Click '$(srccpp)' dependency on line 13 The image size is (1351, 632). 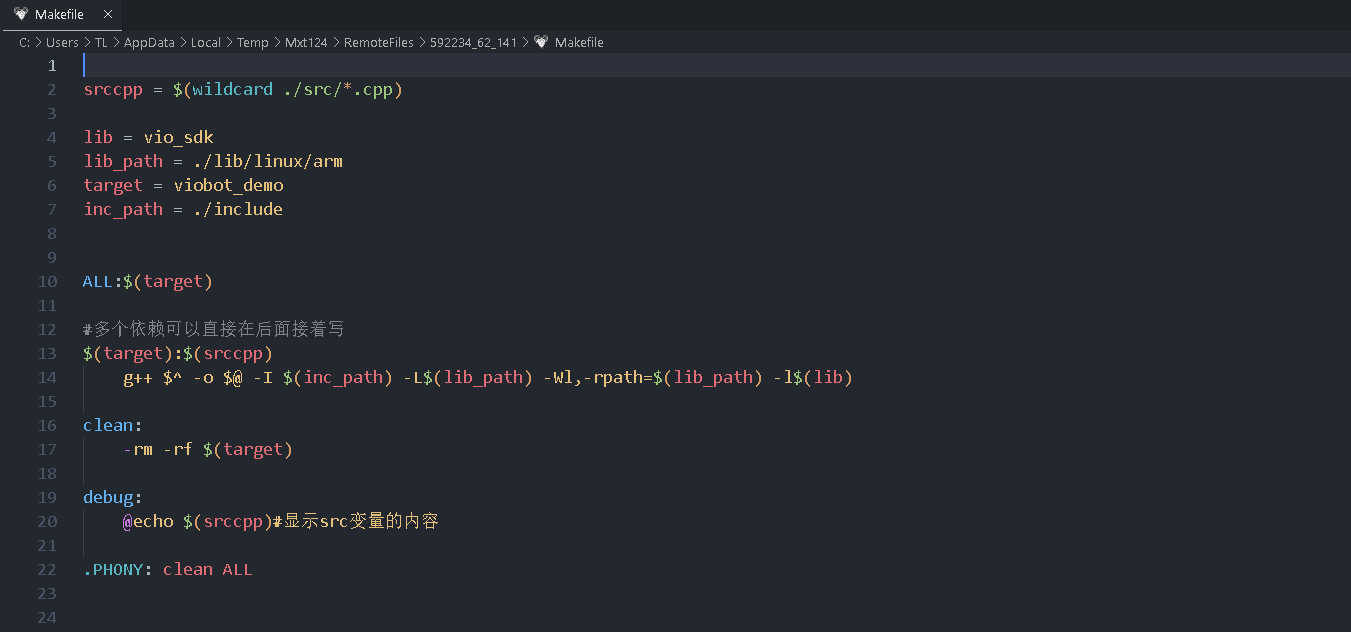pyautogui.click(x=228, y=353)
